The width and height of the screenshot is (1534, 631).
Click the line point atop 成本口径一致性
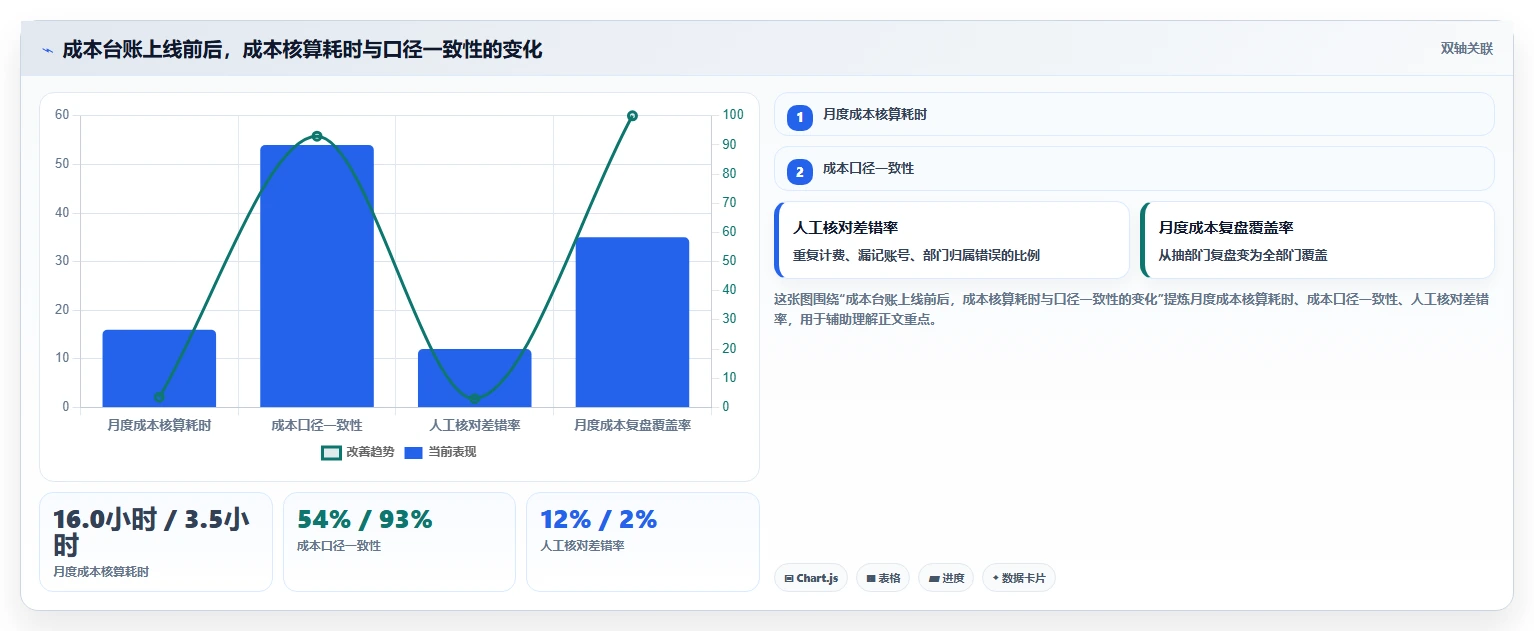coord(317,136)
